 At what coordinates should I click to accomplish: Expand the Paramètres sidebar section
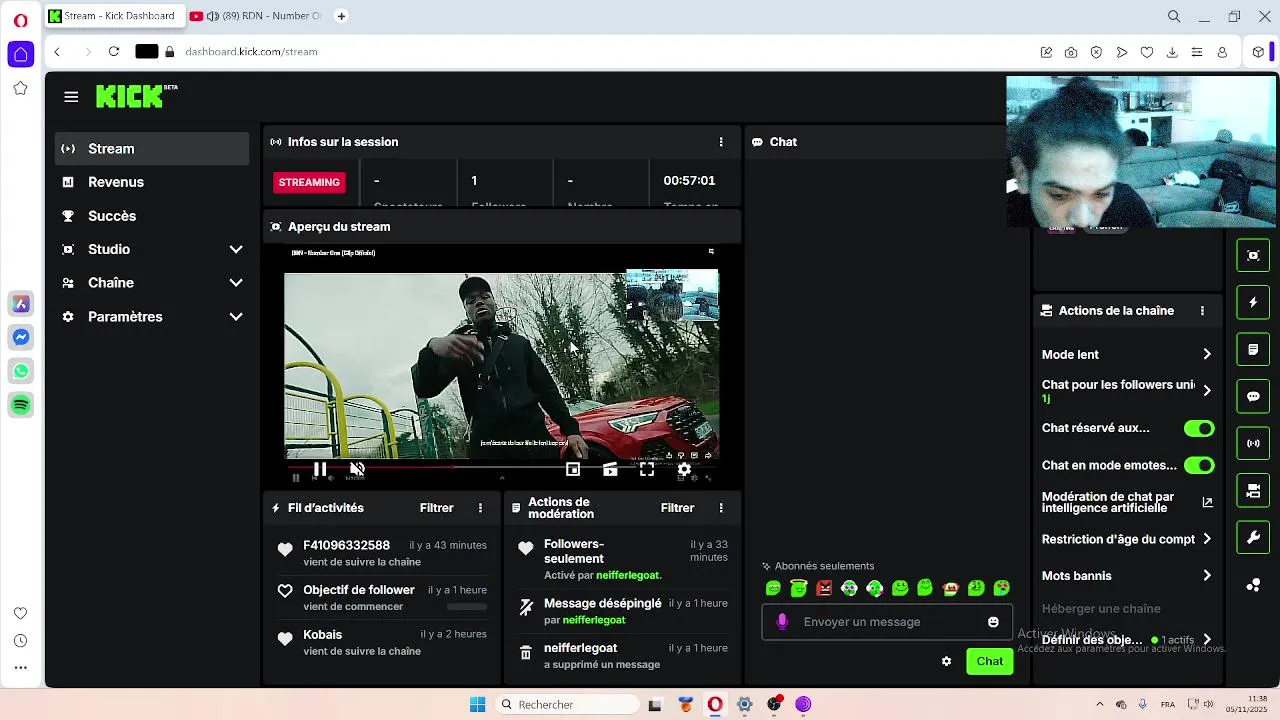[236, 317]
